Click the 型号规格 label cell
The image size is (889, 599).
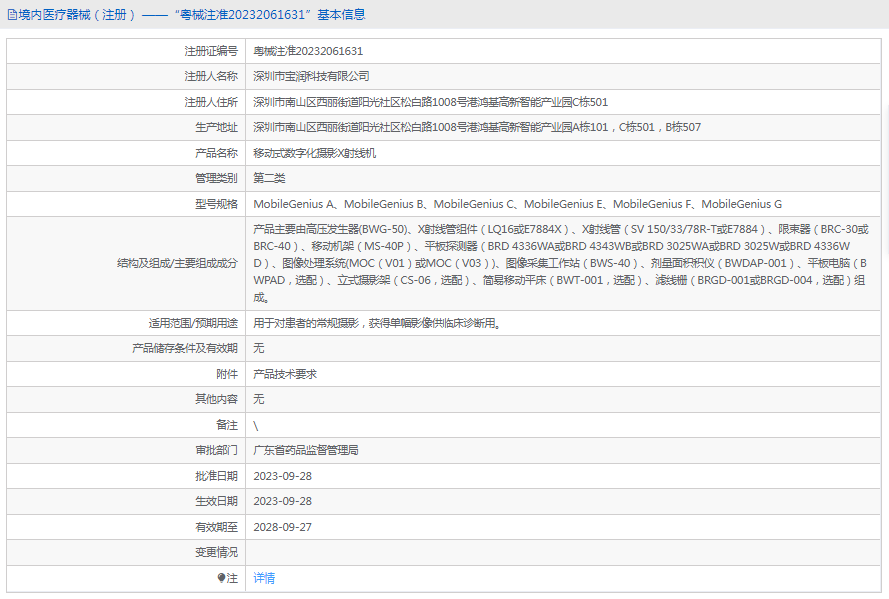click(x=126, y=204)
